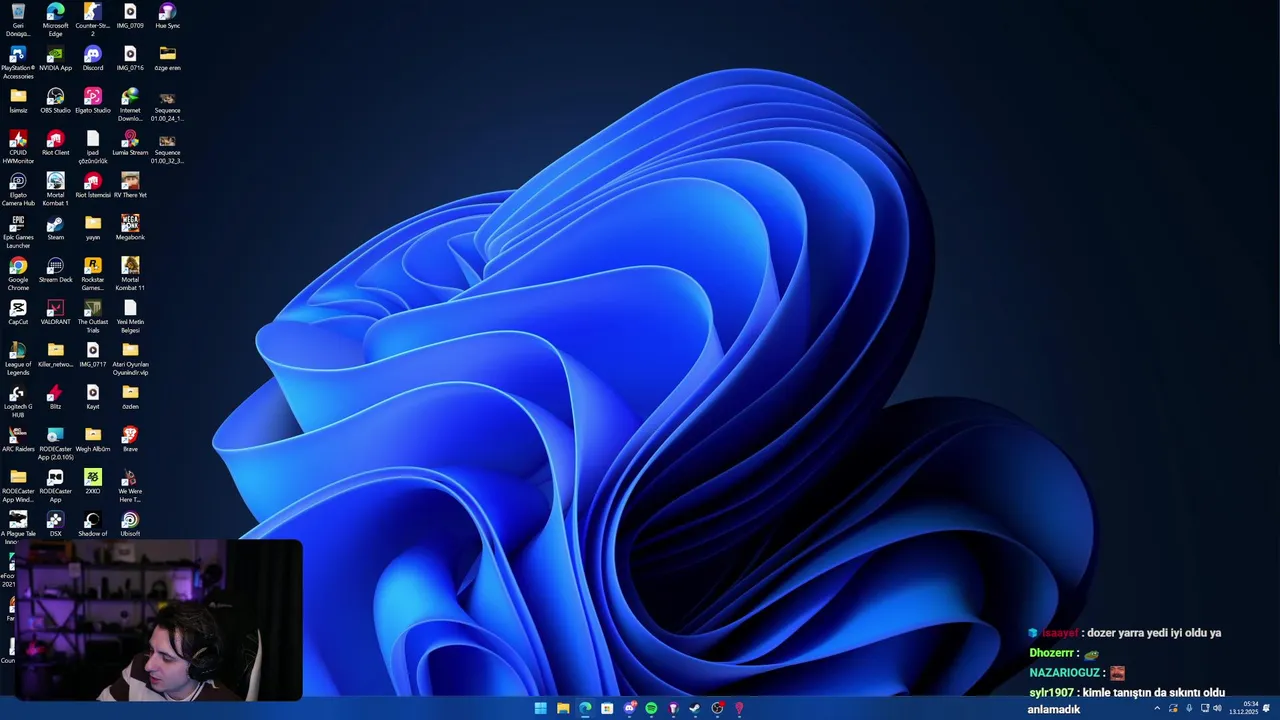1280x720 pixels.
Task: Select the Elgato Camera Hub icon
Action: 18,189
